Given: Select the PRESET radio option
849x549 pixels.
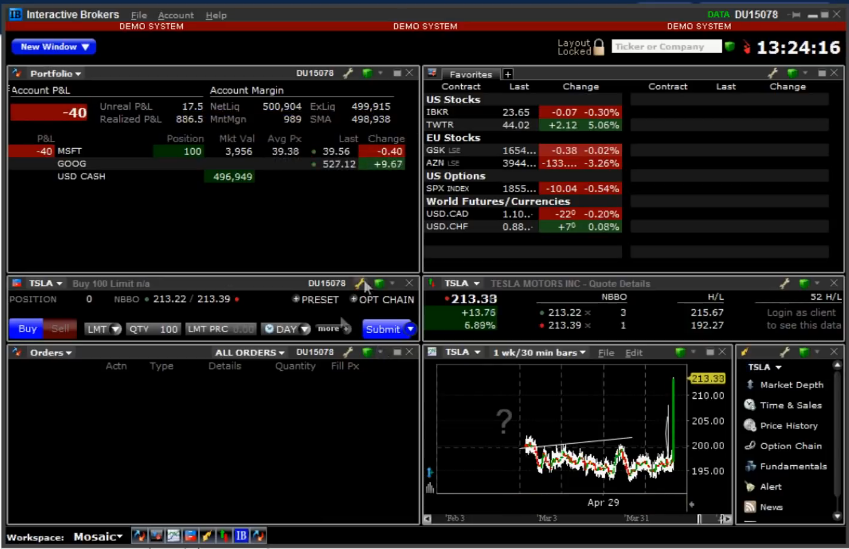Looking at the screenshot, I should [x=296, y=299].
